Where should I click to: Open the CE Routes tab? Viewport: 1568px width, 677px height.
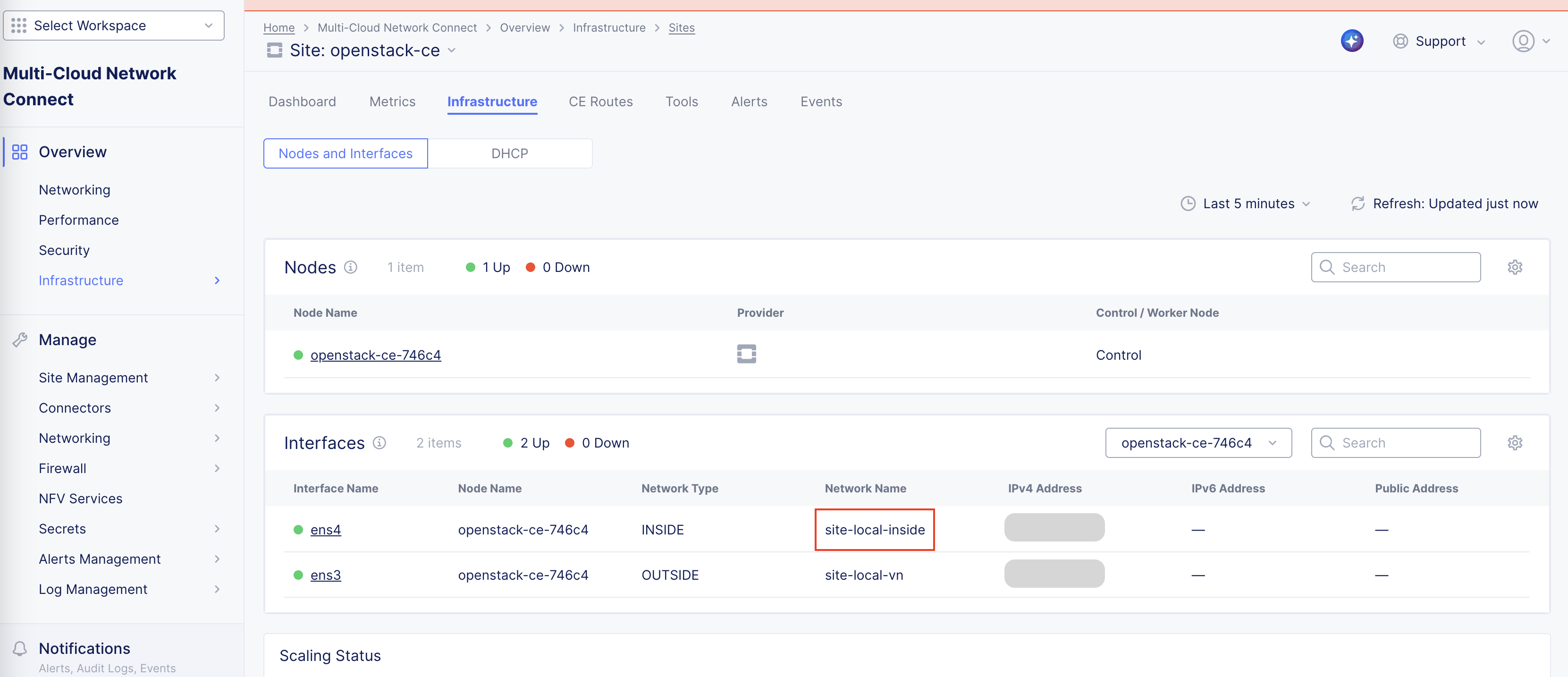(x=600, y=102)
